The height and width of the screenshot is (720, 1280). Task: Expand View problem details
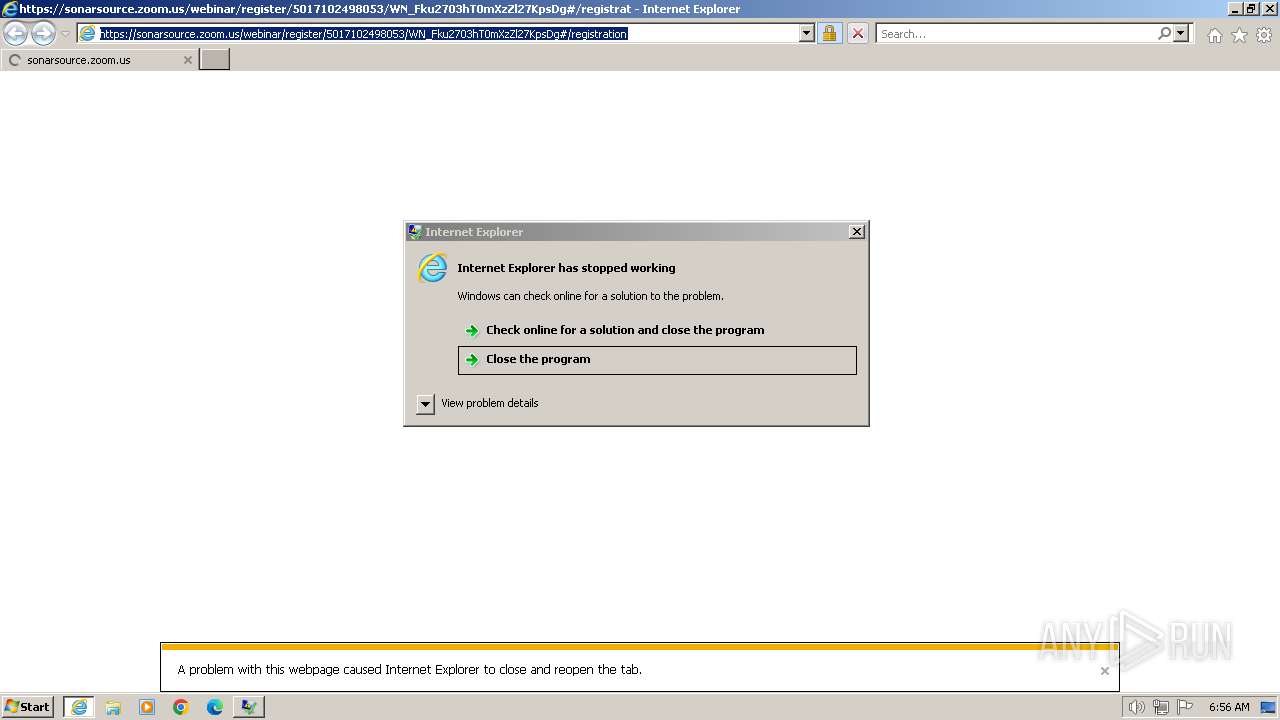[425, 404]
